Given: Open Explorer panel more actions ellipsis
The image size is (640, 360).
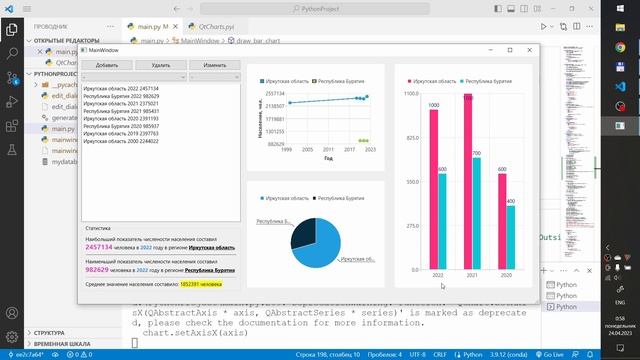Looking at the screenshot, I should coord(111,27).
